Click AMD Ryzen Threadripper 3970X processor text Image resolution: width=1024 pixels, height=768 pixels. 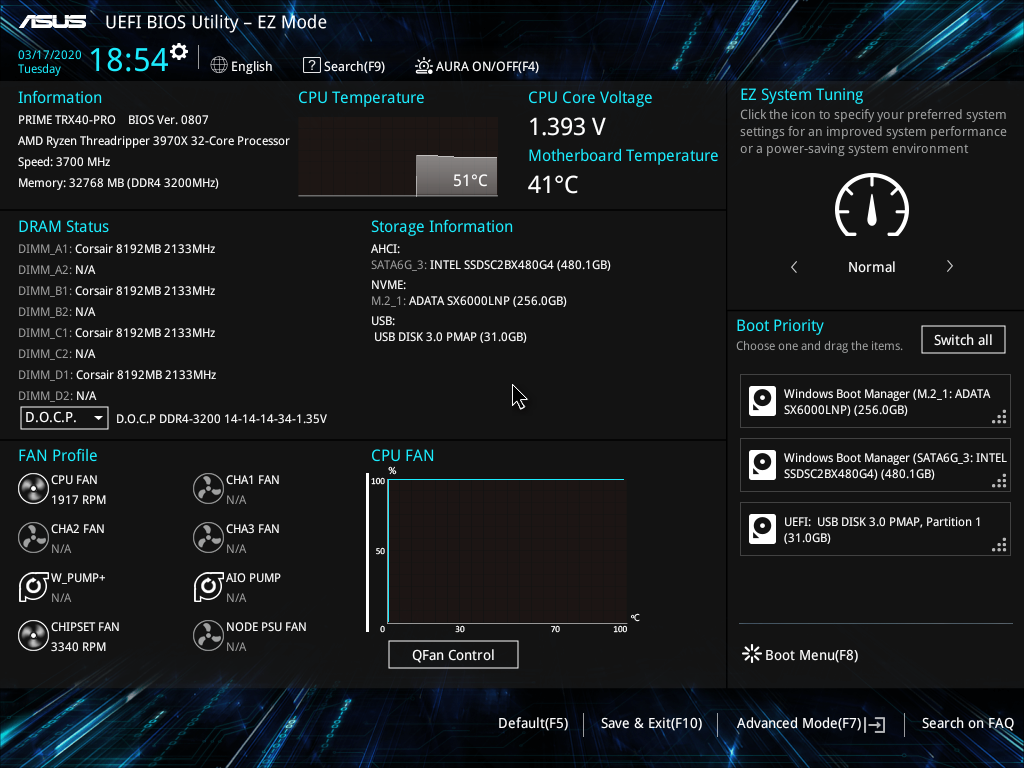tap(153, 141)
